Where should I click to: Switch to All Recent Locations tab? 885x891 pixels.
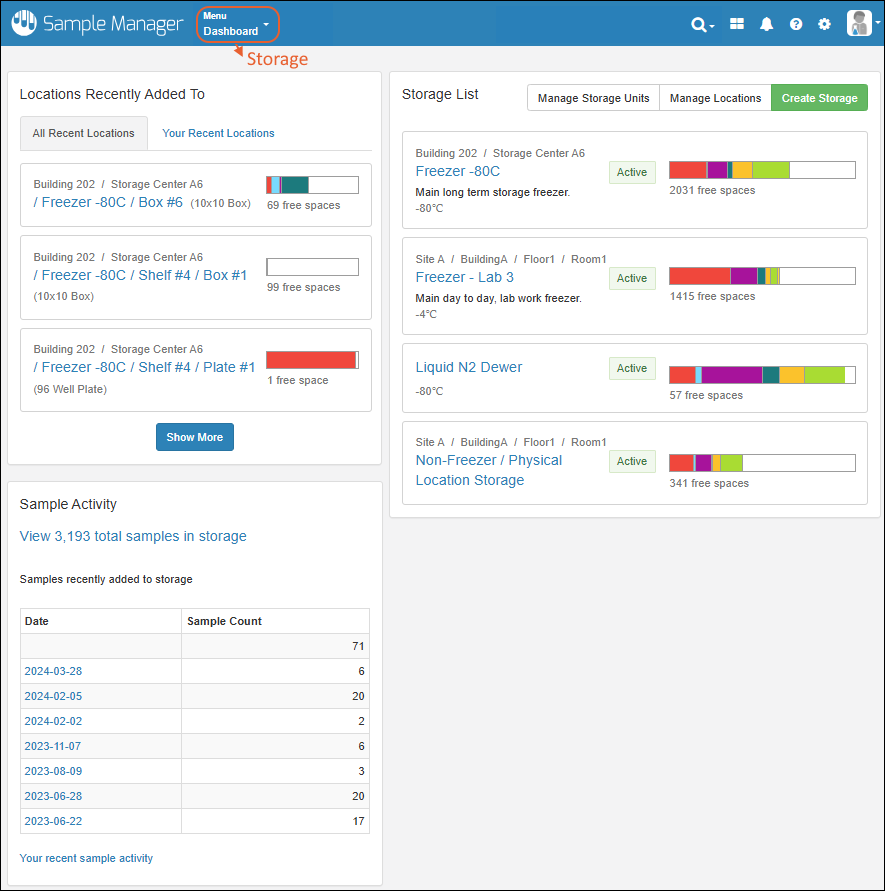tap(83, 133)
